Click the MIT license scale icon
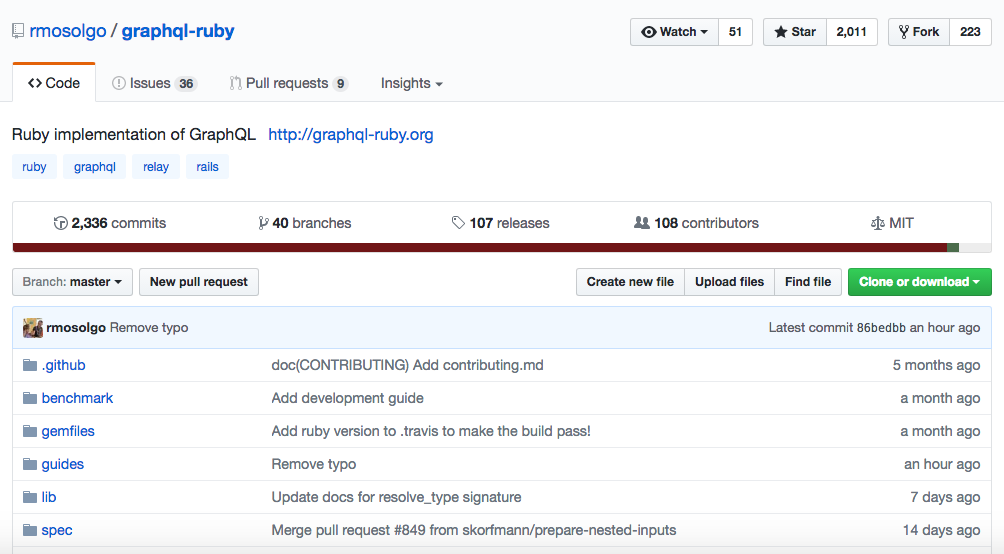 pyautogui.click(x=877, y=224)
